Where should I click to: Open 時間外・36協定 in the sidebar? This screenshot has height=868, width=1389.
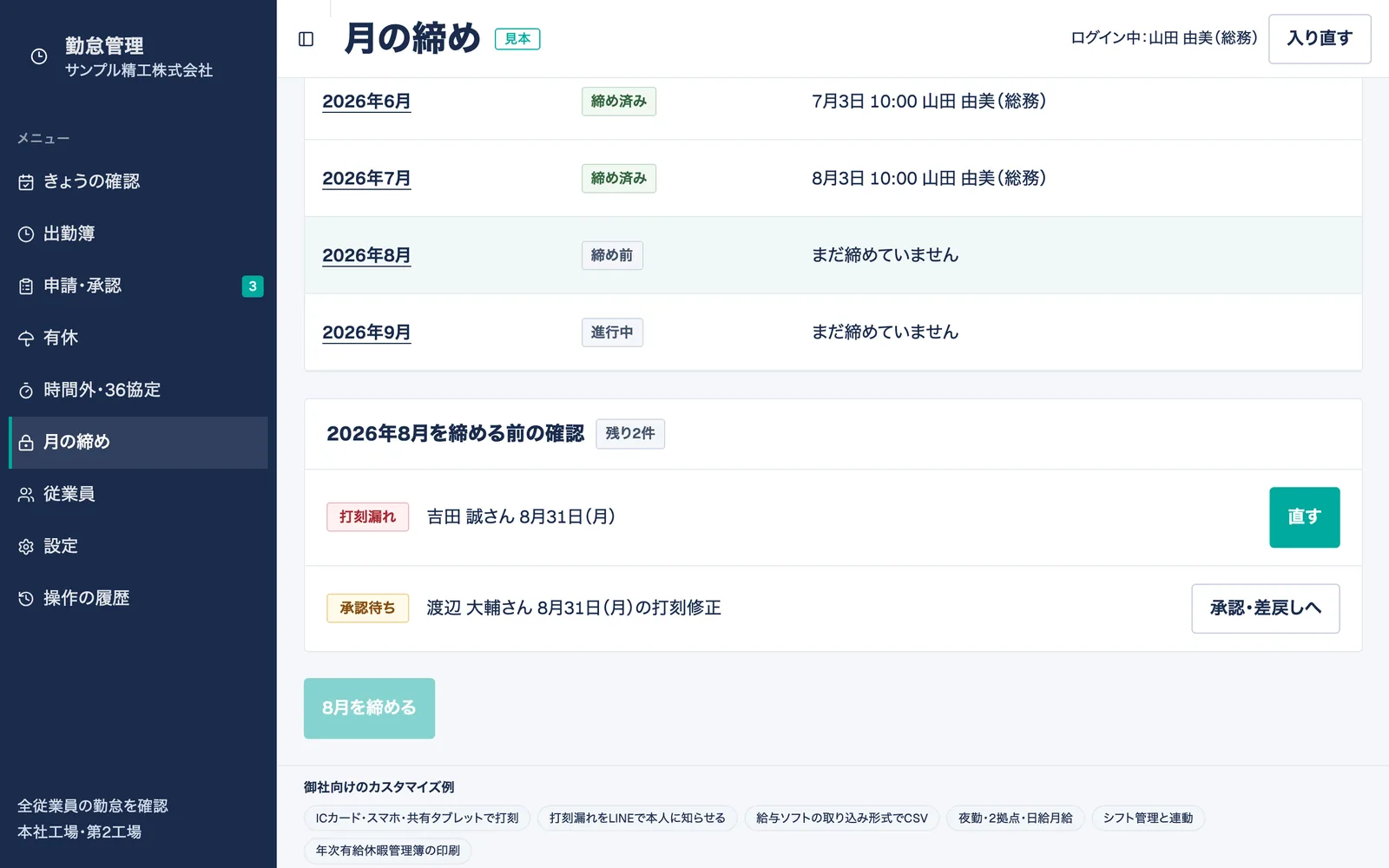click(139, 391)
